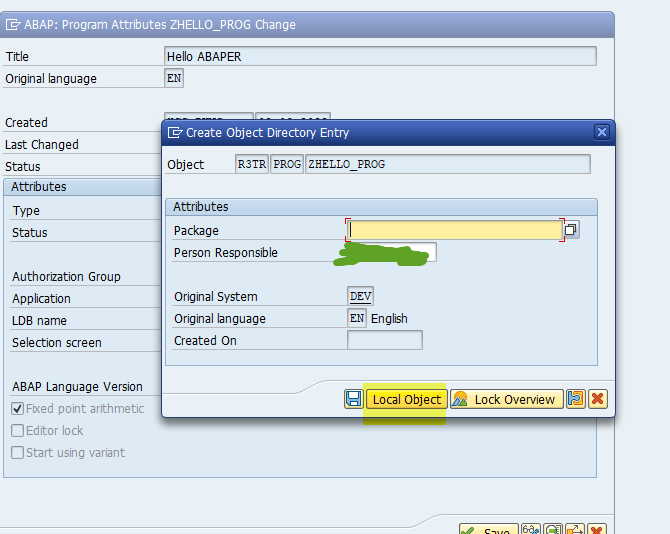
Task: Click the Create Object Directory Entry title icon
Action: point(175,132)
